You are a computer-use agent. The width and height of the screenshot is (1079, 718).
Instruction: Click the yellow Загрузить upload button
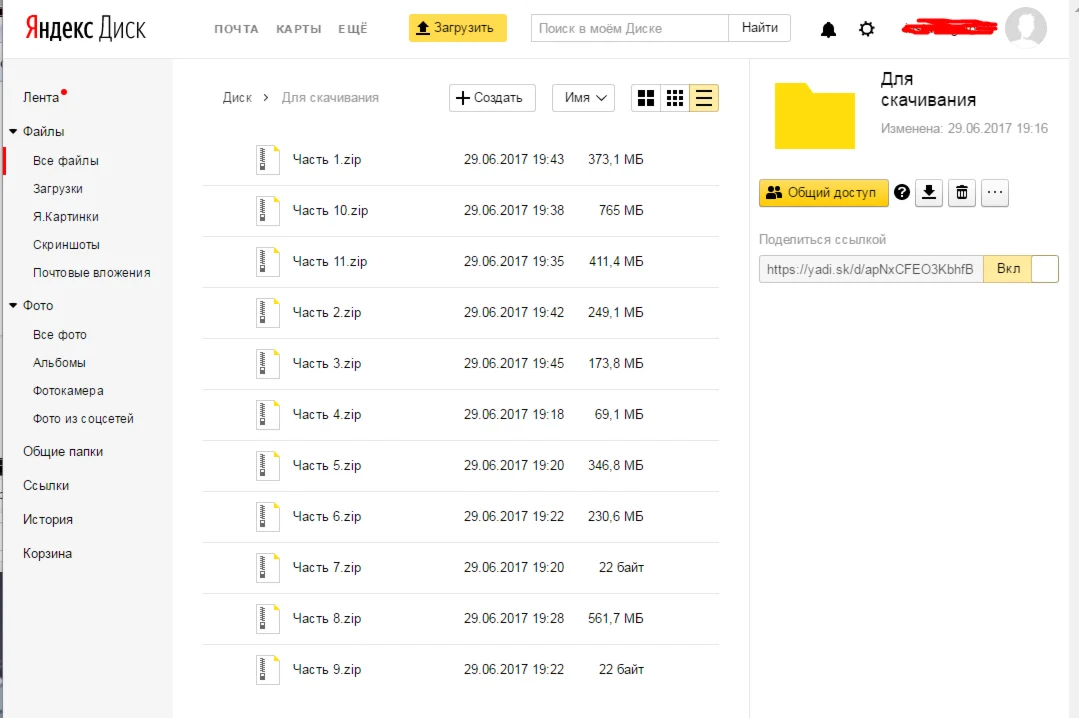tap(457, 28)
